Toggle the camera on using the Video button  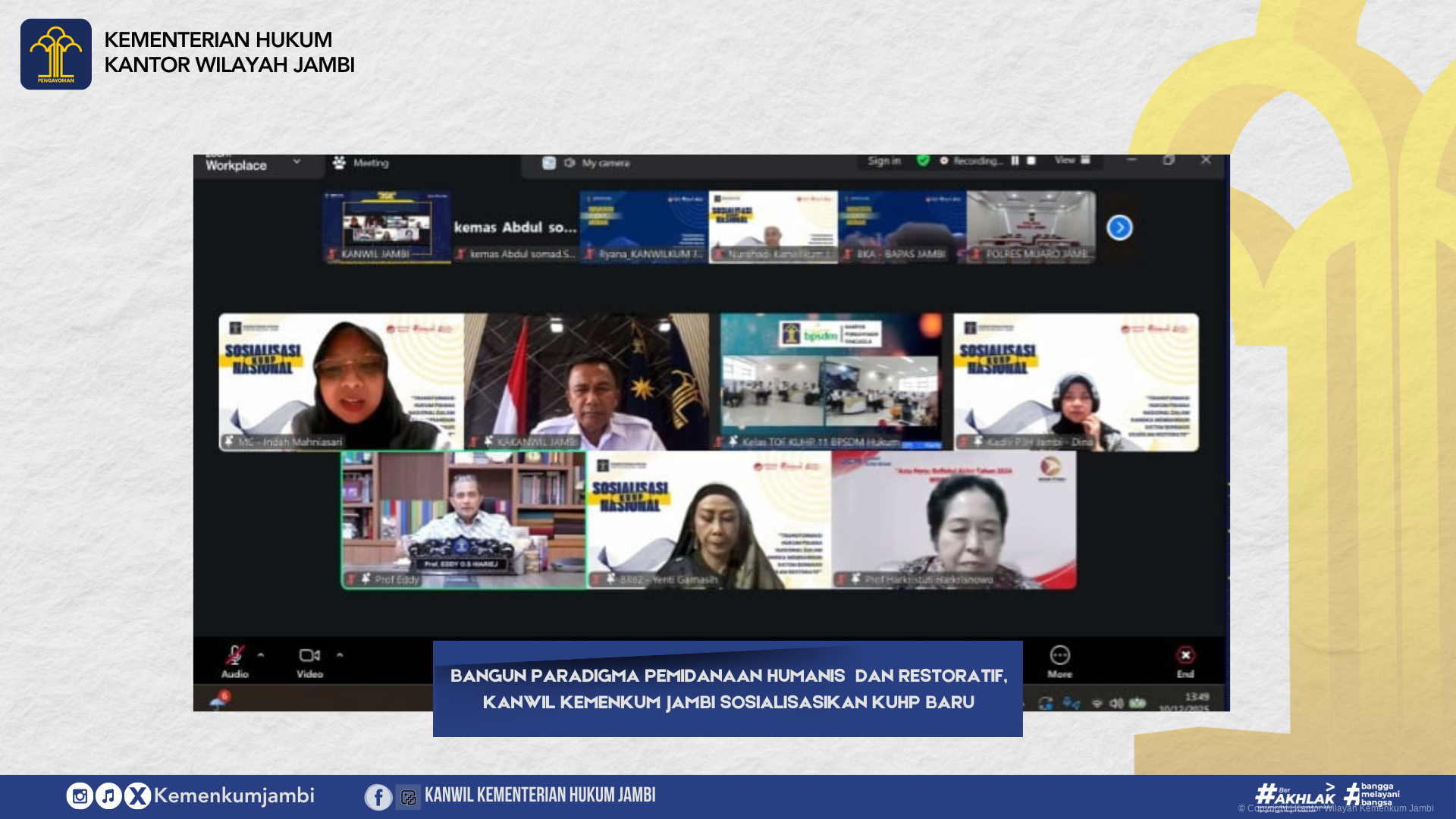309,654
